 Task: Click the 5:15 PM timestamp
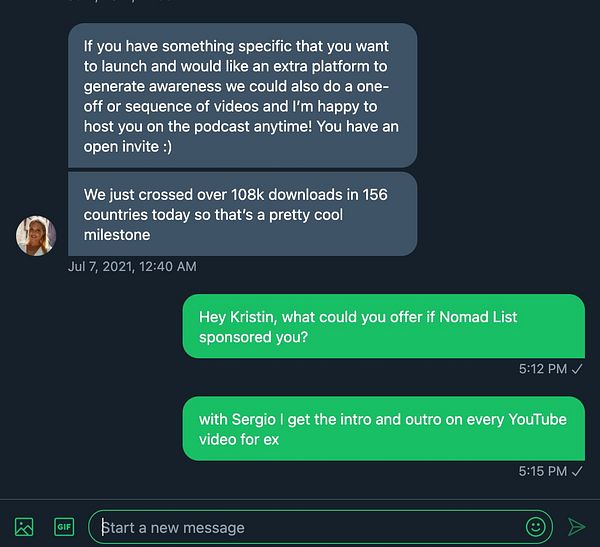click(x=542, y=471)
